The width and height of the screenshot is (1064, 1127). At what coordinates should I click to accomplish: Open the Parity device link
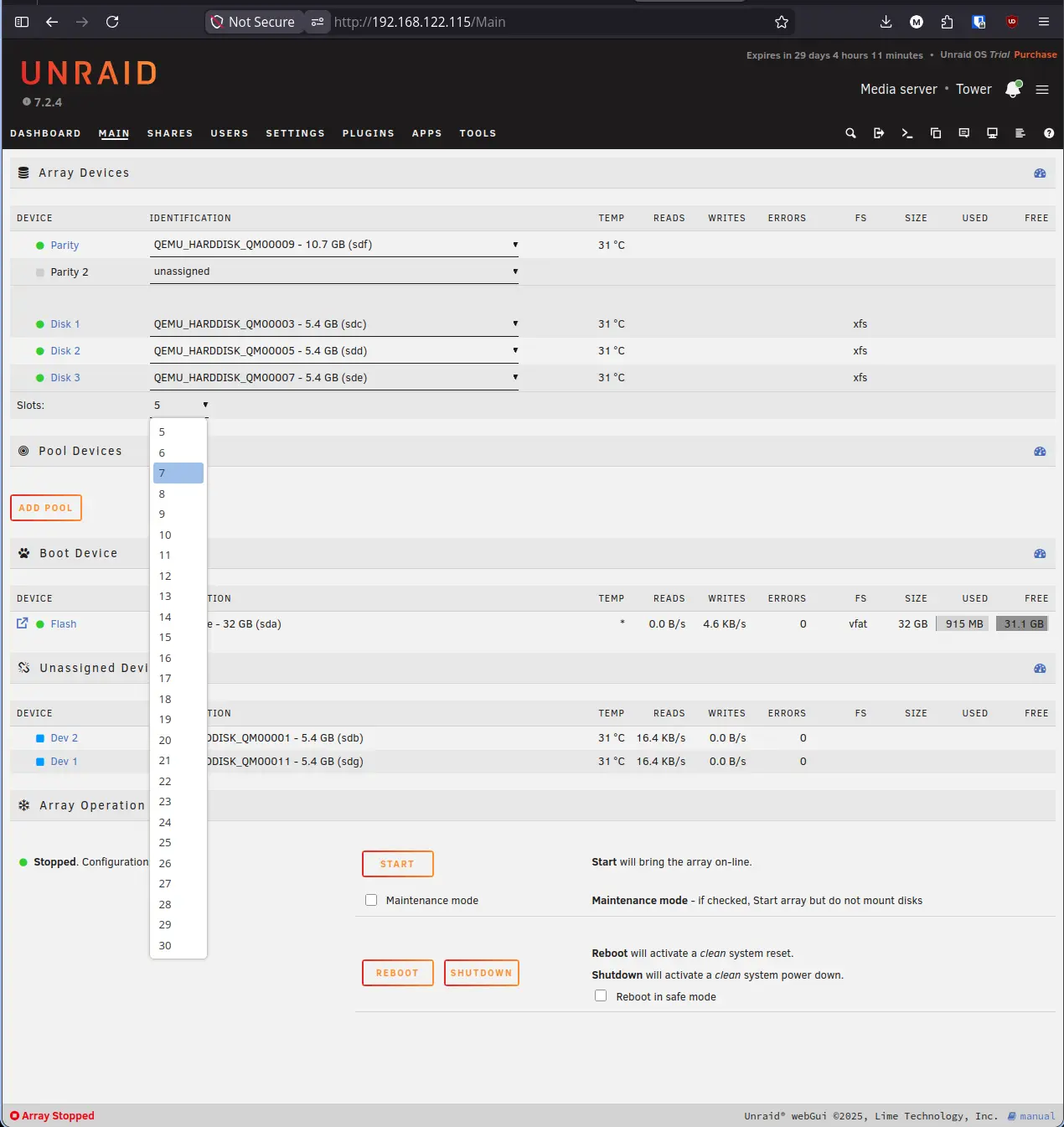65,246
